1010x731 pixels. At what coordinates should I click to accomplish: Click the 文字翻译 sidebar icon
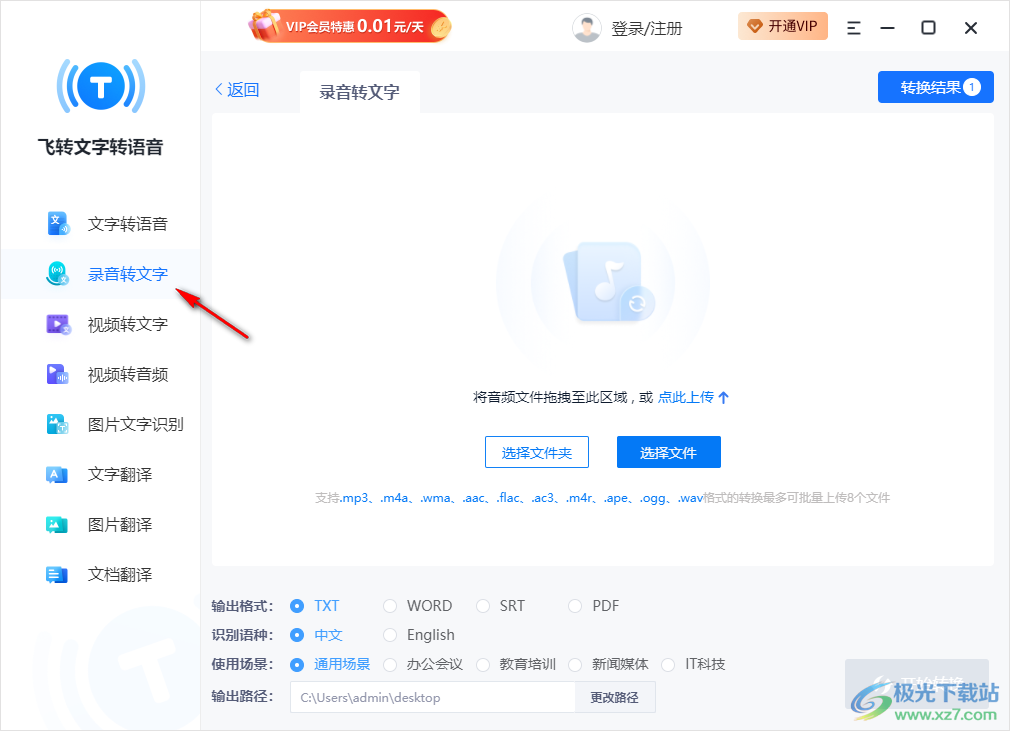point(58,475)
